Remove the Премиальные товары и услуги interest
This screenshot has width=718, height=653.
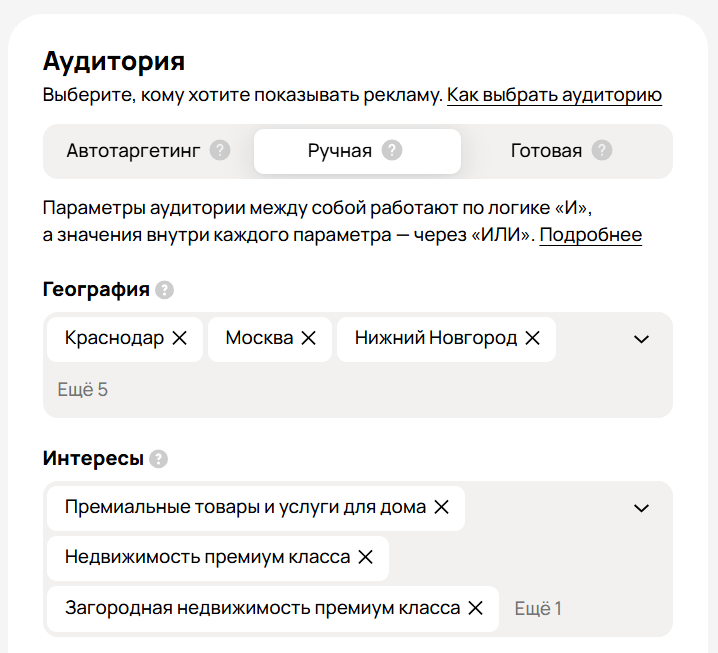pyautogui.click(x=441, y=507)
